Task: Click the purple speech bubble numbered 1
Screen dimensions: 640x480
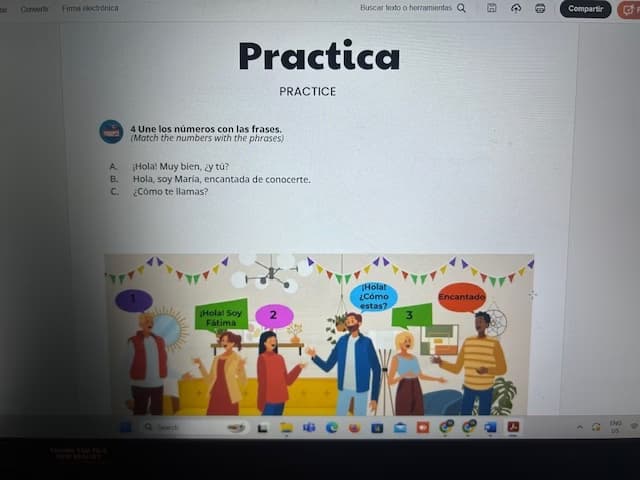Action: coord(133,300)
